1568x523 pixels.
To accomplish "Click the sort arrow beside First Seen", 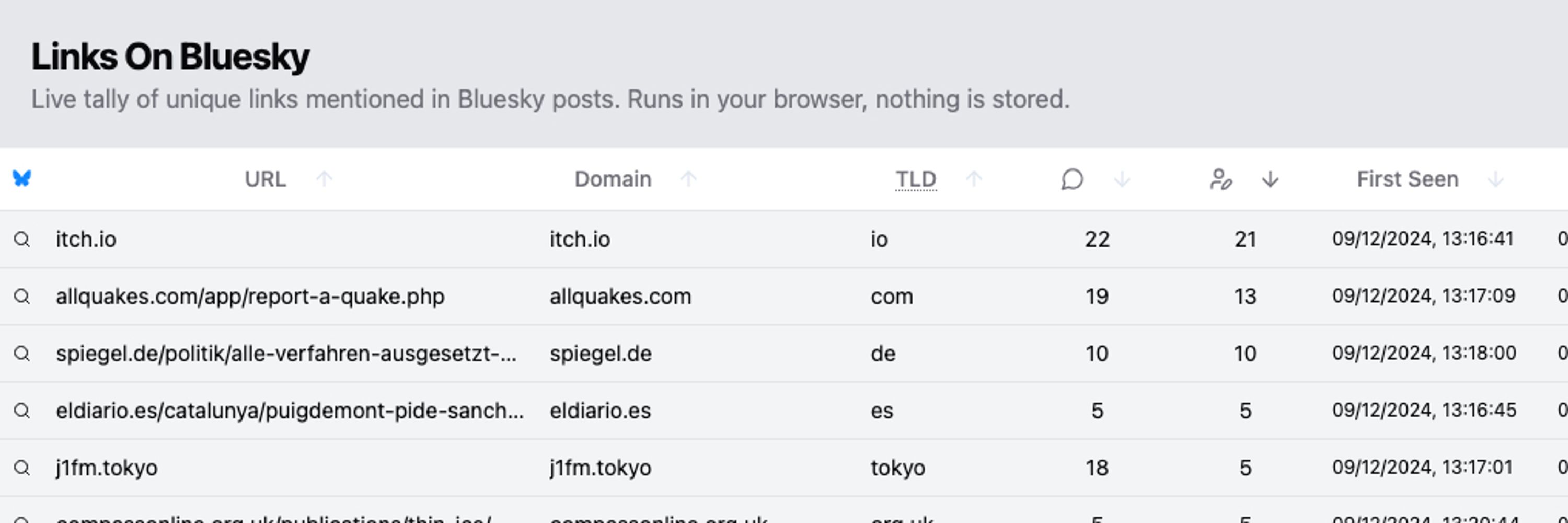I will pyautogui.click(x=1495, y=179).
